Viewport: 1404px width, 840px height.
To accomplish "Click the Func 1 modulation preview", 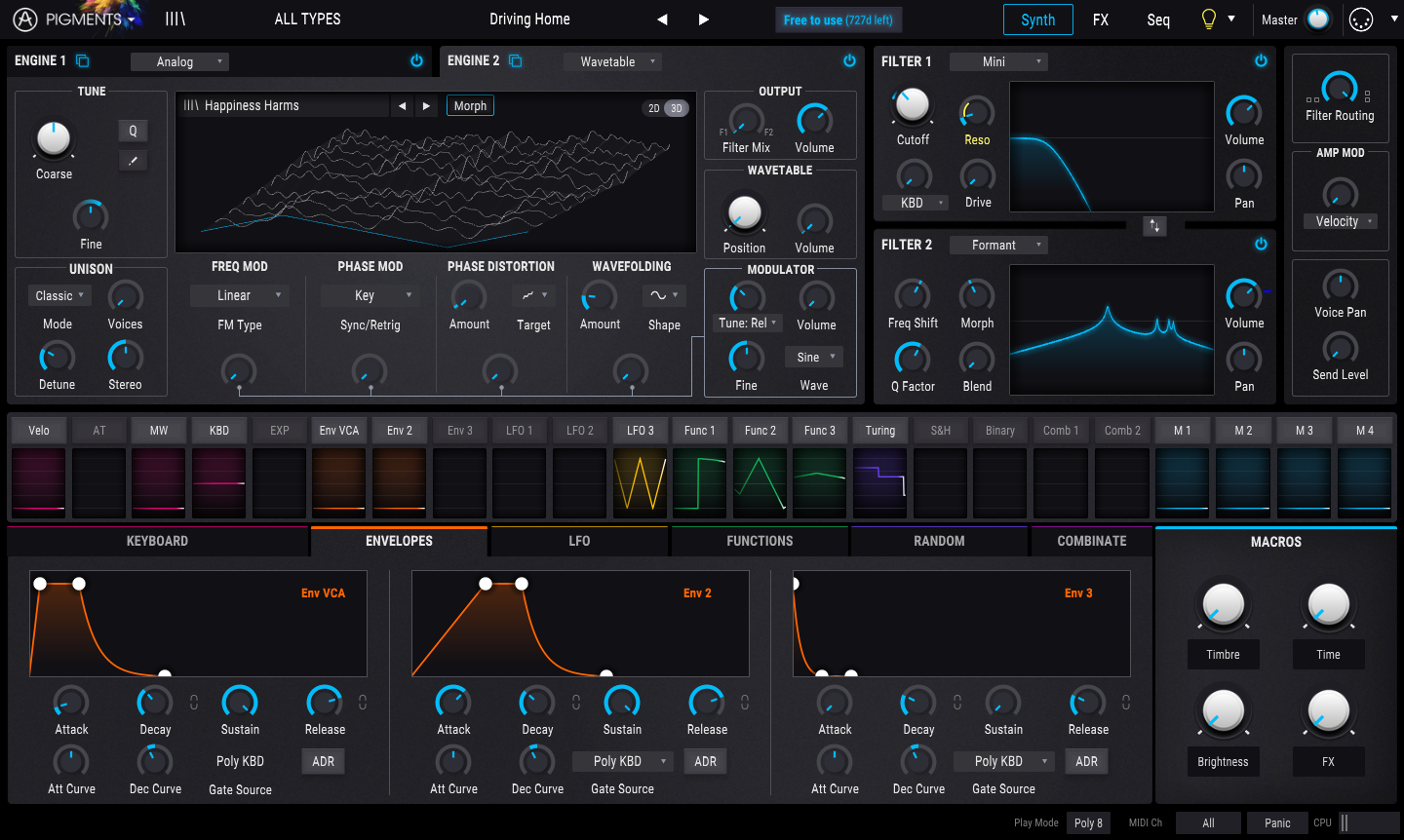I will [700, 481].
